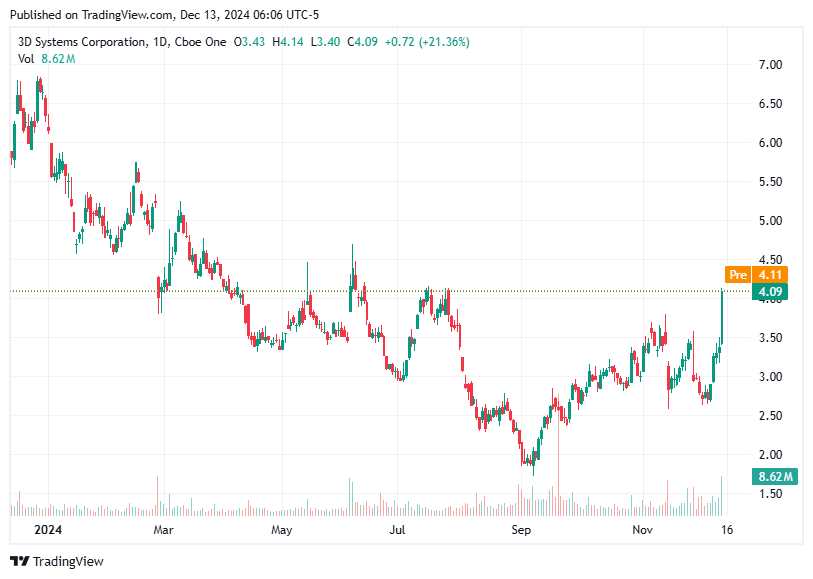The width and height of the screenshot is (813, 579).
Task: Click the 6.00 price axis label
Action: point(770,143)
